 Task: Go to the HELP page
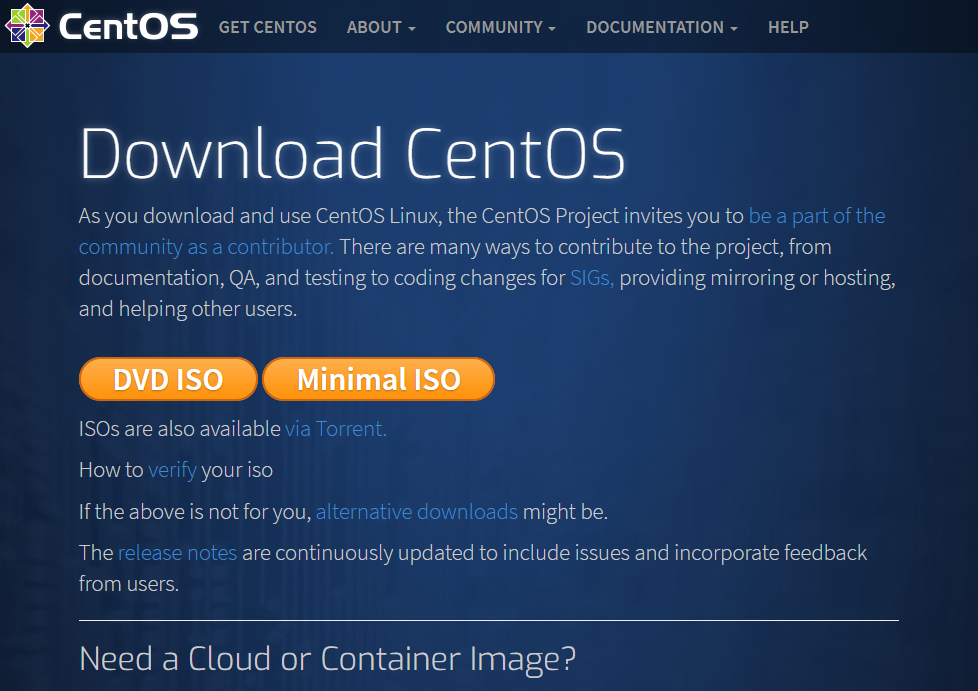(788, 27)
